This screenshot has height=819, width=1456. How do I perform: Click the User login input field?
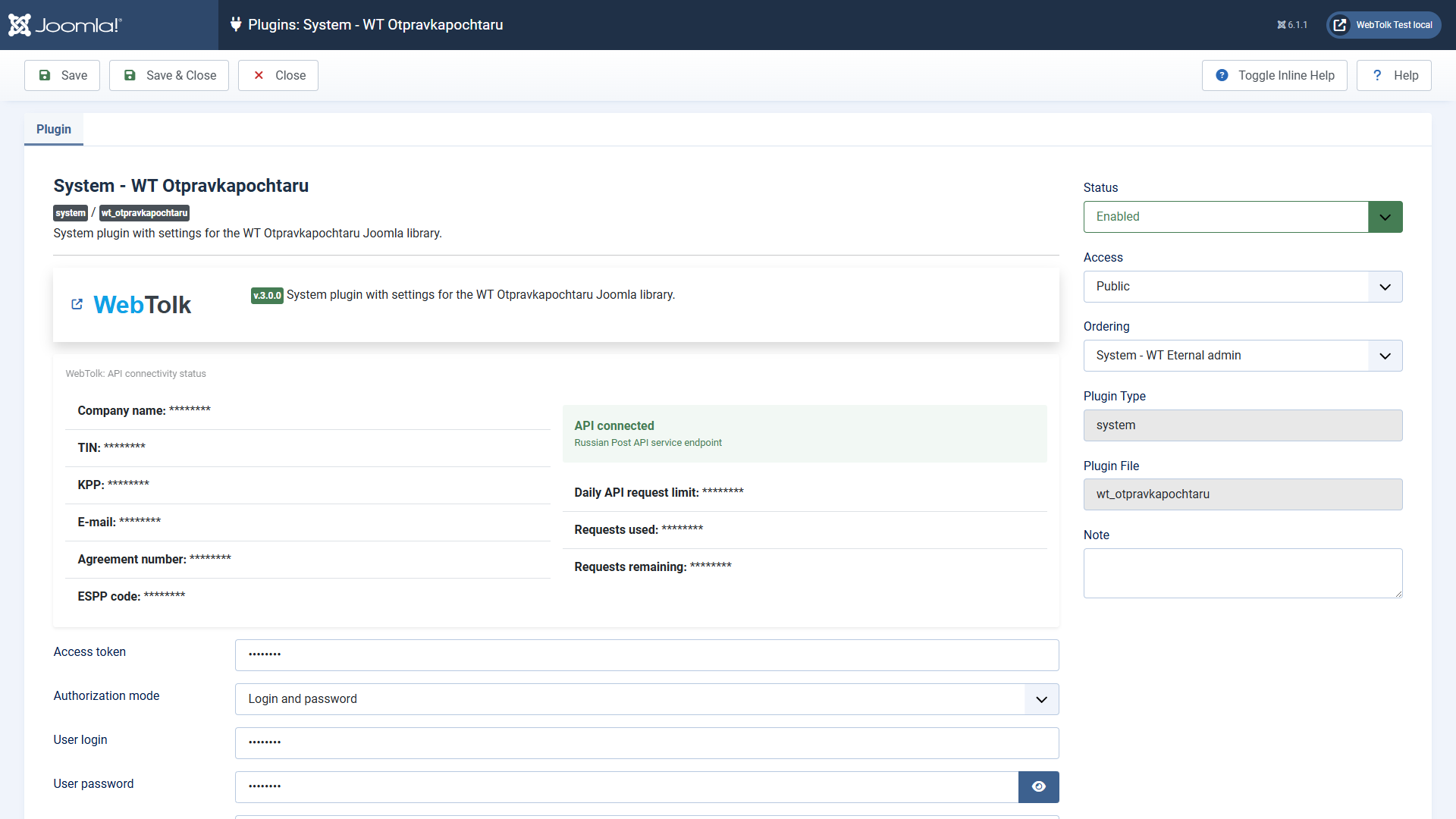pos(647,743)
